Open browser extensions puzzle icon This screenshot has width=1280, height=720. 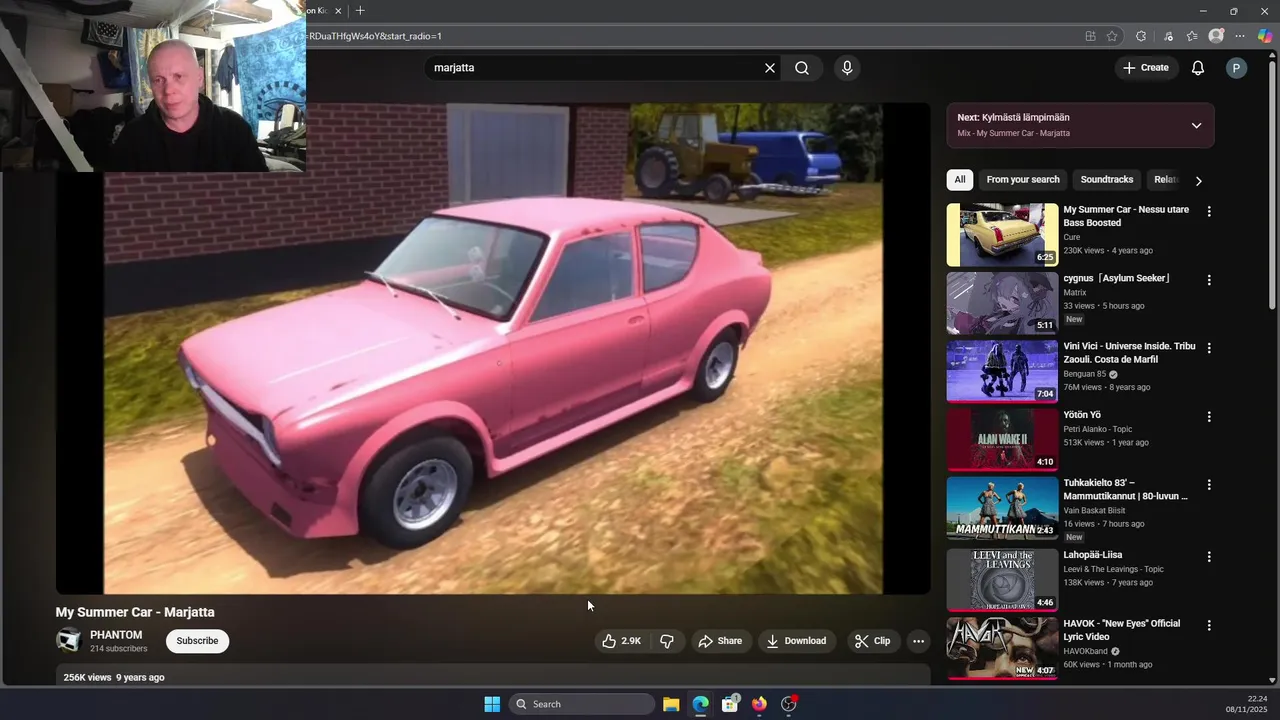point(1141,36)
